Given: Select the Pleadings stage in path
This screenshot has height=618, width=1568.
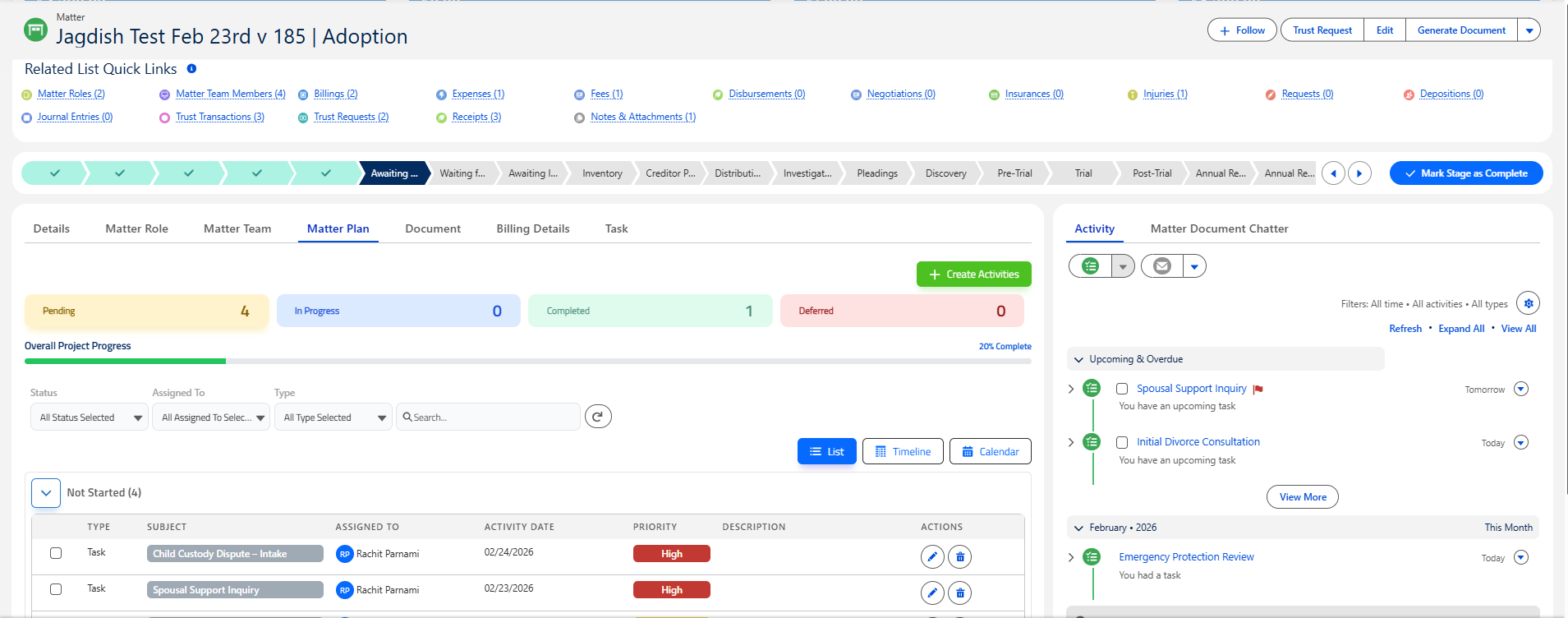Looking at the screenshot, I should point(877,173).
